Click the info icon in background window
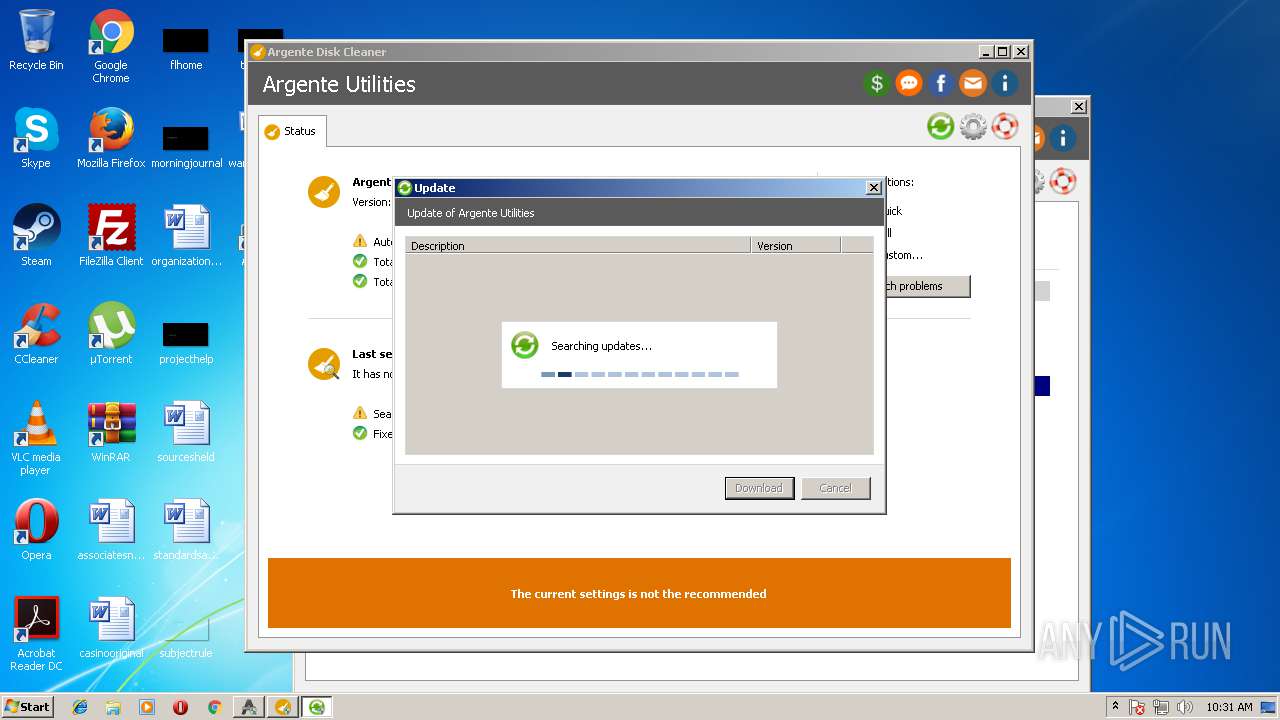Viewport: 1280px width, 720px height. coord(1062,137)
